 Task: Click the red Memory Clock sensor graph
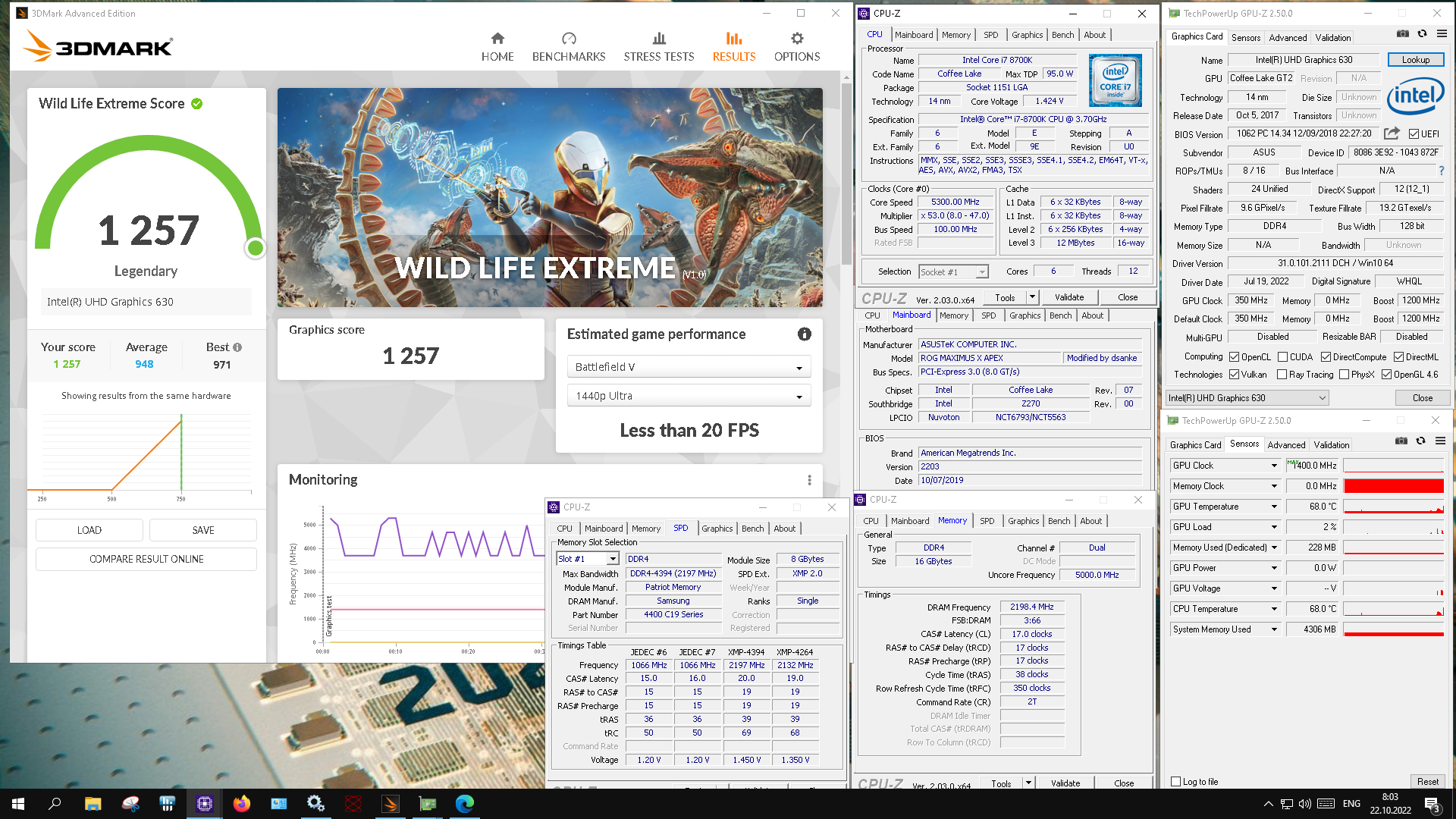coord(1394,486)
